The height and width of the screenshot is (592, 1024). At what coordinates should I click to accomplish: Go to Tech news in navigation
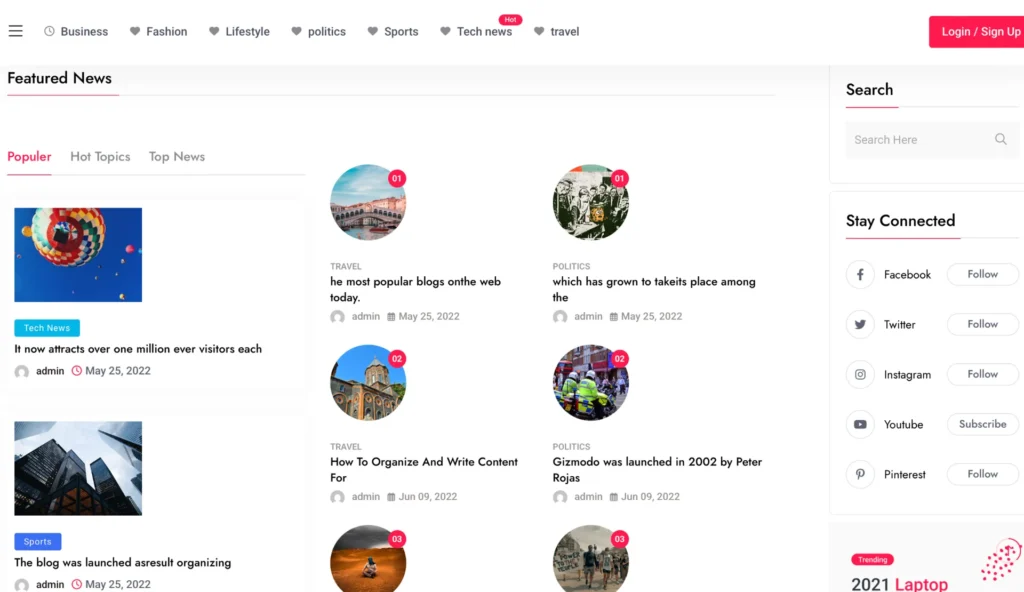click(484, 32)
